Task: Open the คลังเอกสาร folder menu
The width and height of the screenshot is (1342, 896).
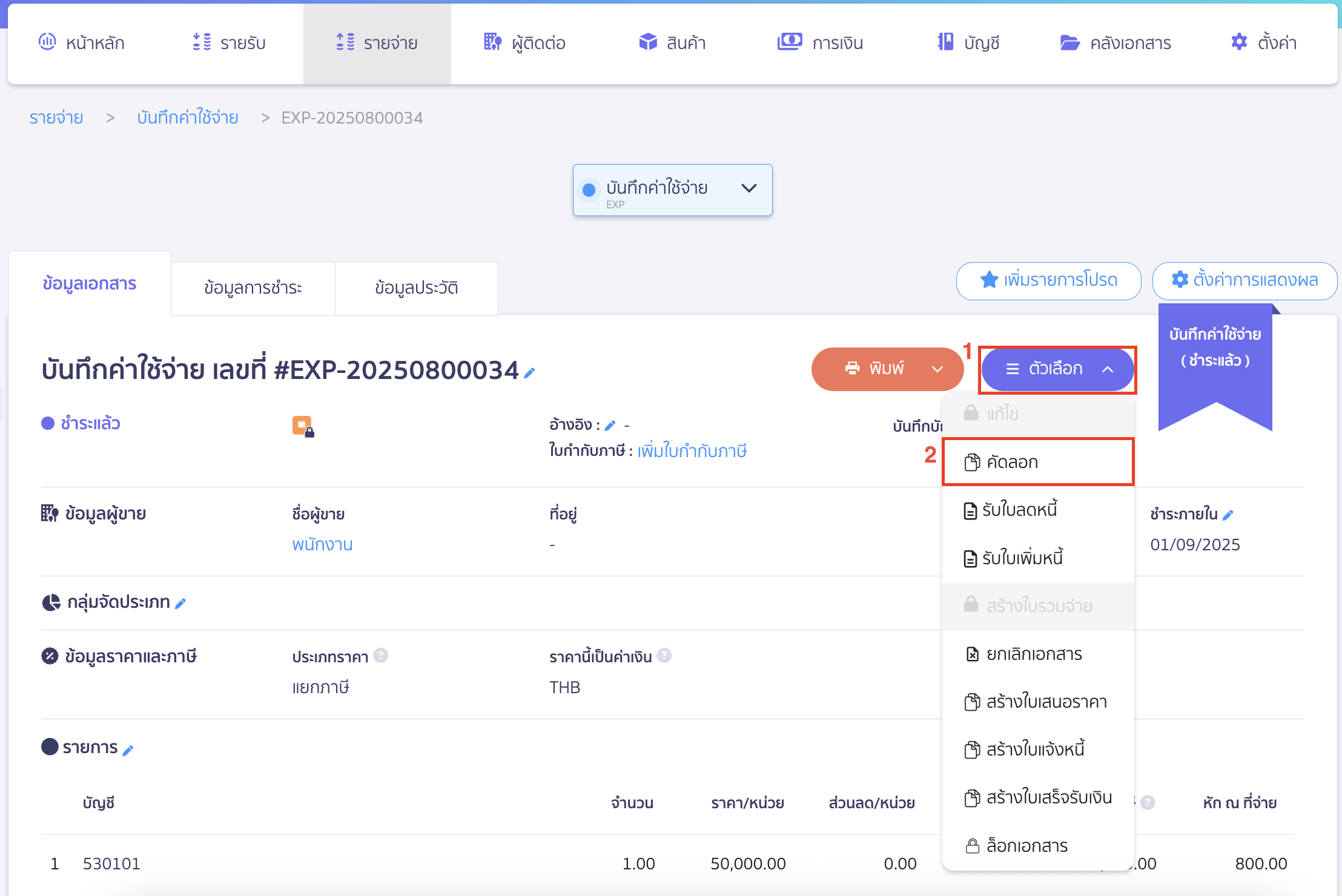Action: 1116,43
